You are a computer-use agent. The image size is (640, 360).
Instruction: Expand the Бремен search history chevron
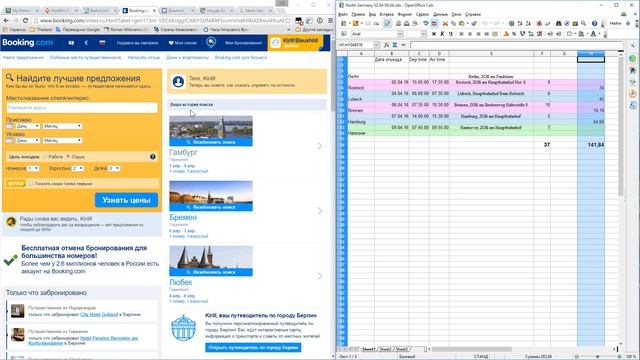[320, 211]
